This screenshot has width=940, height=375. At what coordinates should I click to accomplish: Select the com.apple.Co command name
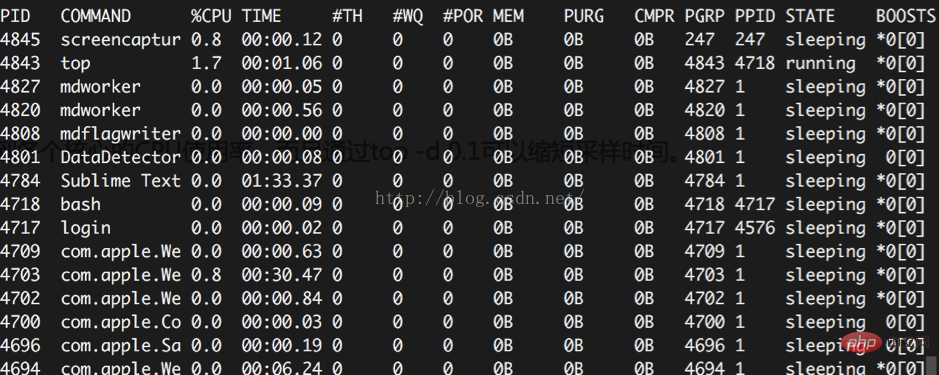pos(120,322)
